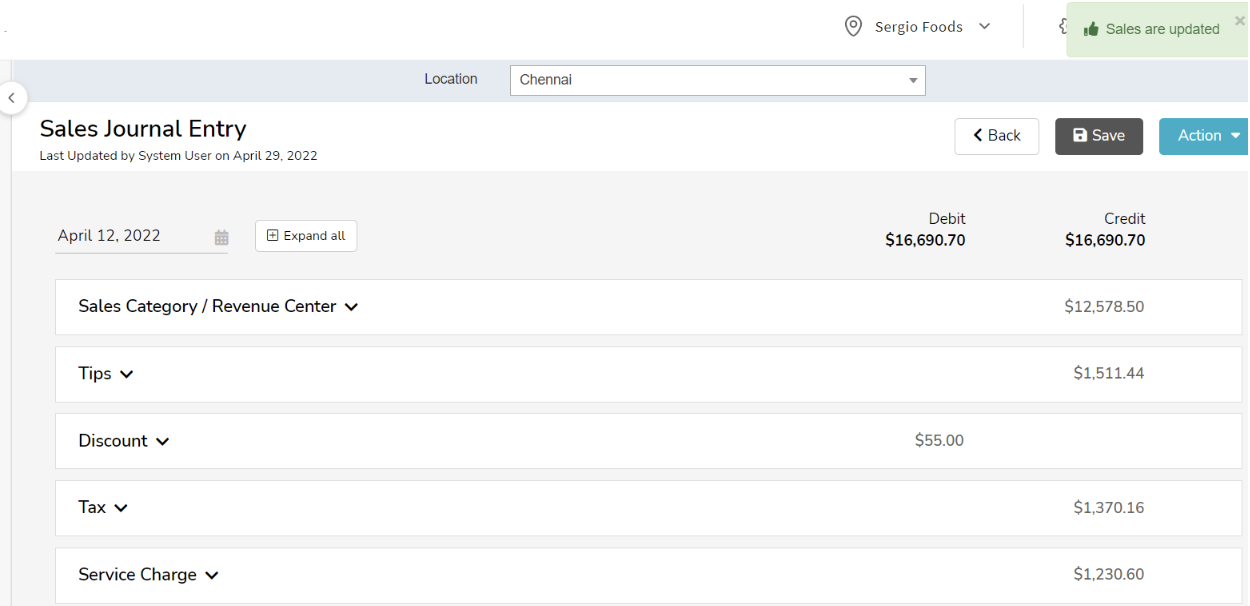This screenshot has width=1250, height=606.
Task: Click the Expand all button
Action: click(306, 236)
